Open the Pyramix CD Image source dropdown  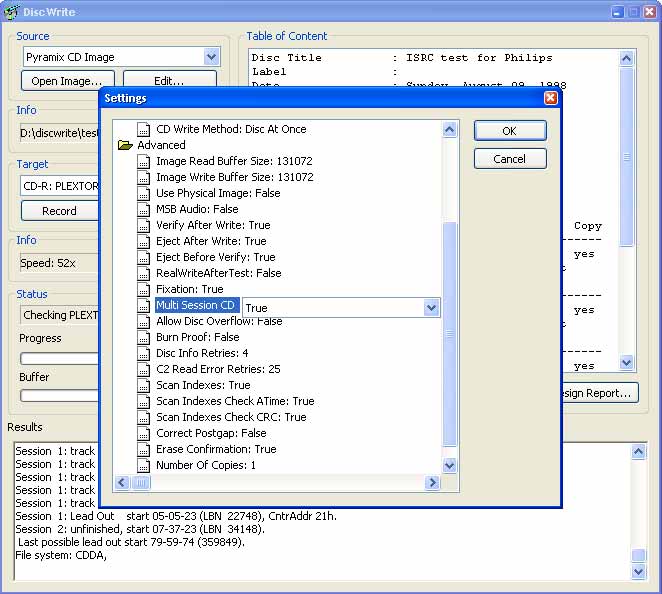pyautogui.click(x=211, y=57)
